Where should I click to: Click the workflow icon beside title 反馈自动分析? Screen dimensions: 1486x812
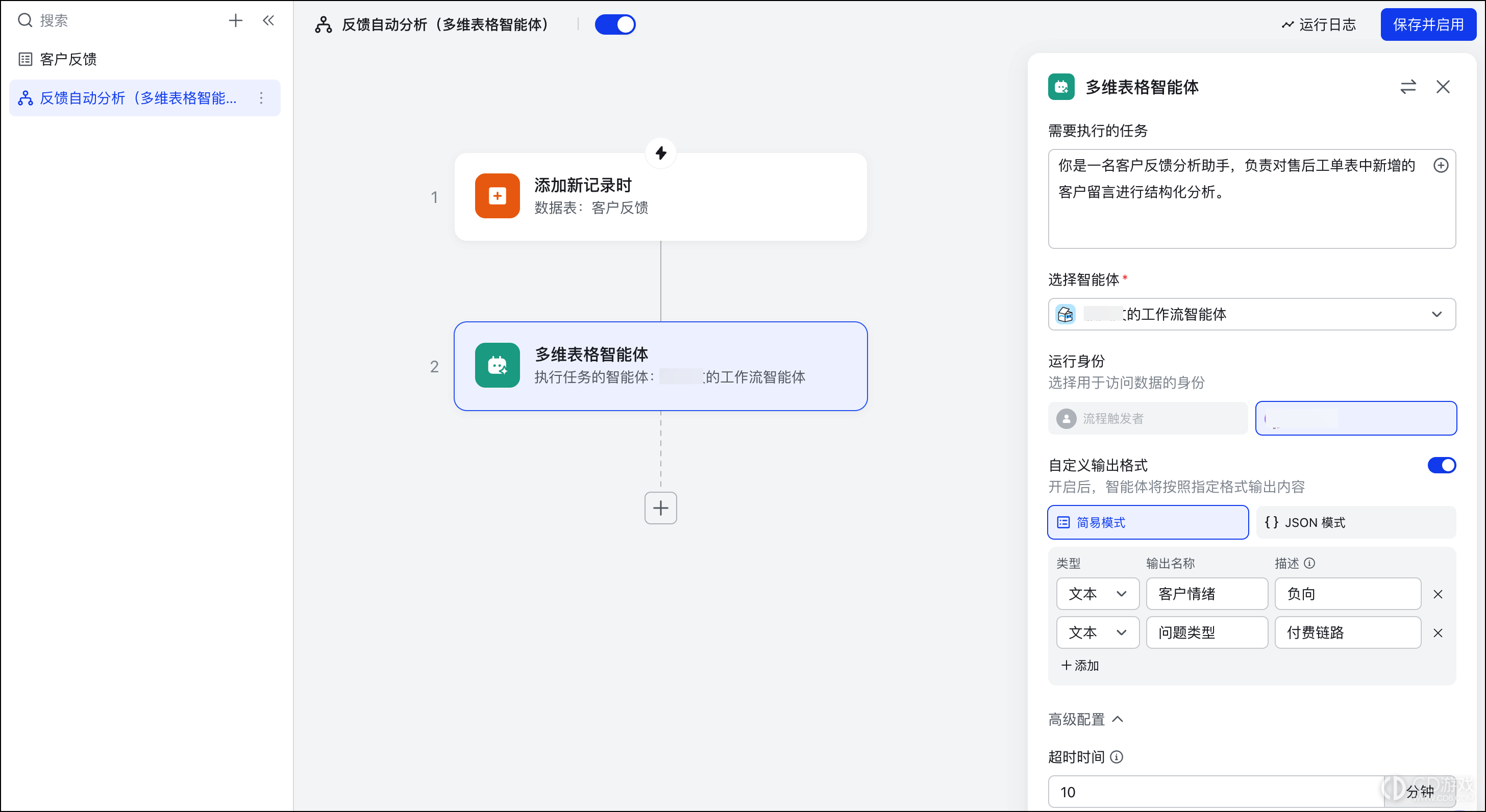click(x=323, y=25)
